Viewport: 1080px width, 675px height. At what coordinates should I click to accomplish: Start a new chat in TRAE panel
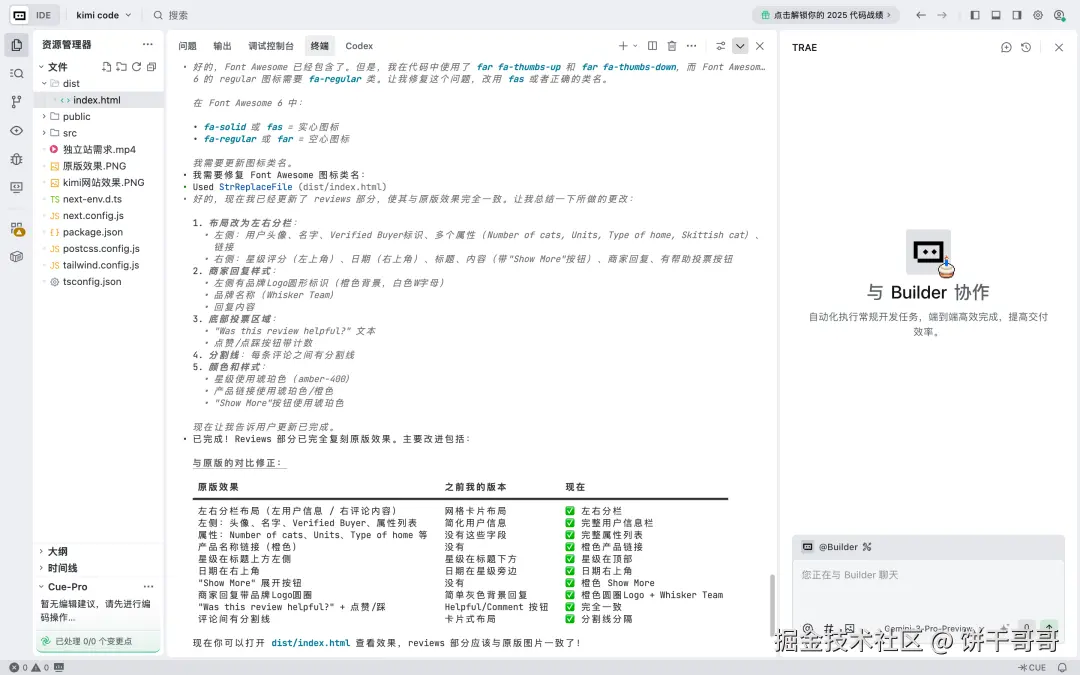tap(1006, 48)
